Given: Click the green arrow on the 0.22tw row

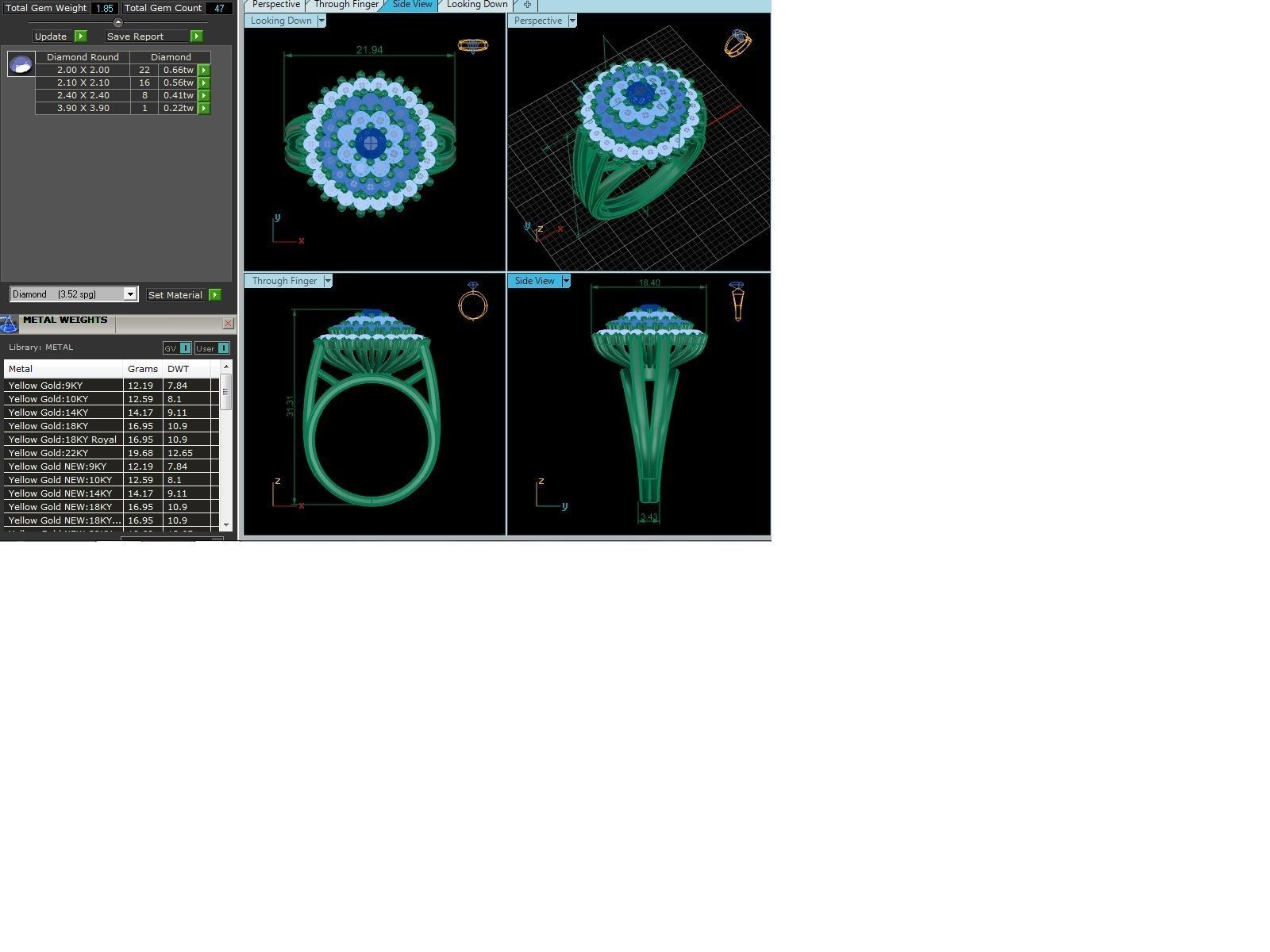Looking at the screenshot, I should tap(204, 108).
